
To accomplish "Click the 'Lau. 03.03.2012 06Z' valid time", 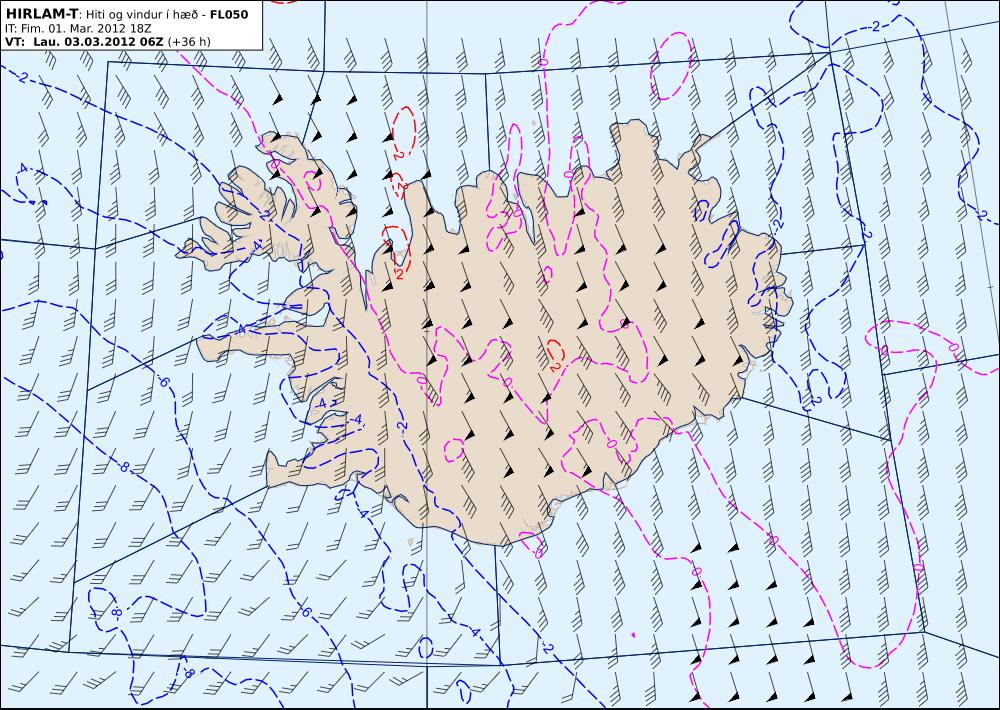I will 98,41.
